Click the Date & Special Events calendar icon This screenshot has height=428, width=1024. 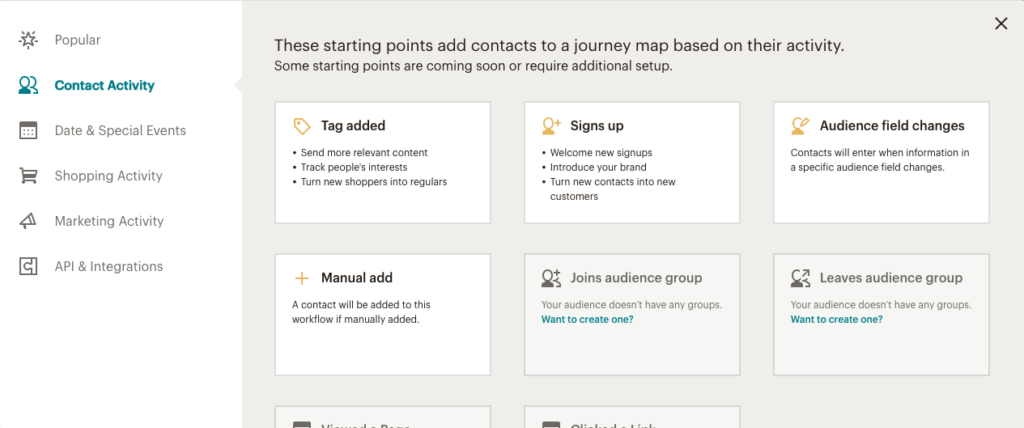pyautogui.click(x=28, y=130)
